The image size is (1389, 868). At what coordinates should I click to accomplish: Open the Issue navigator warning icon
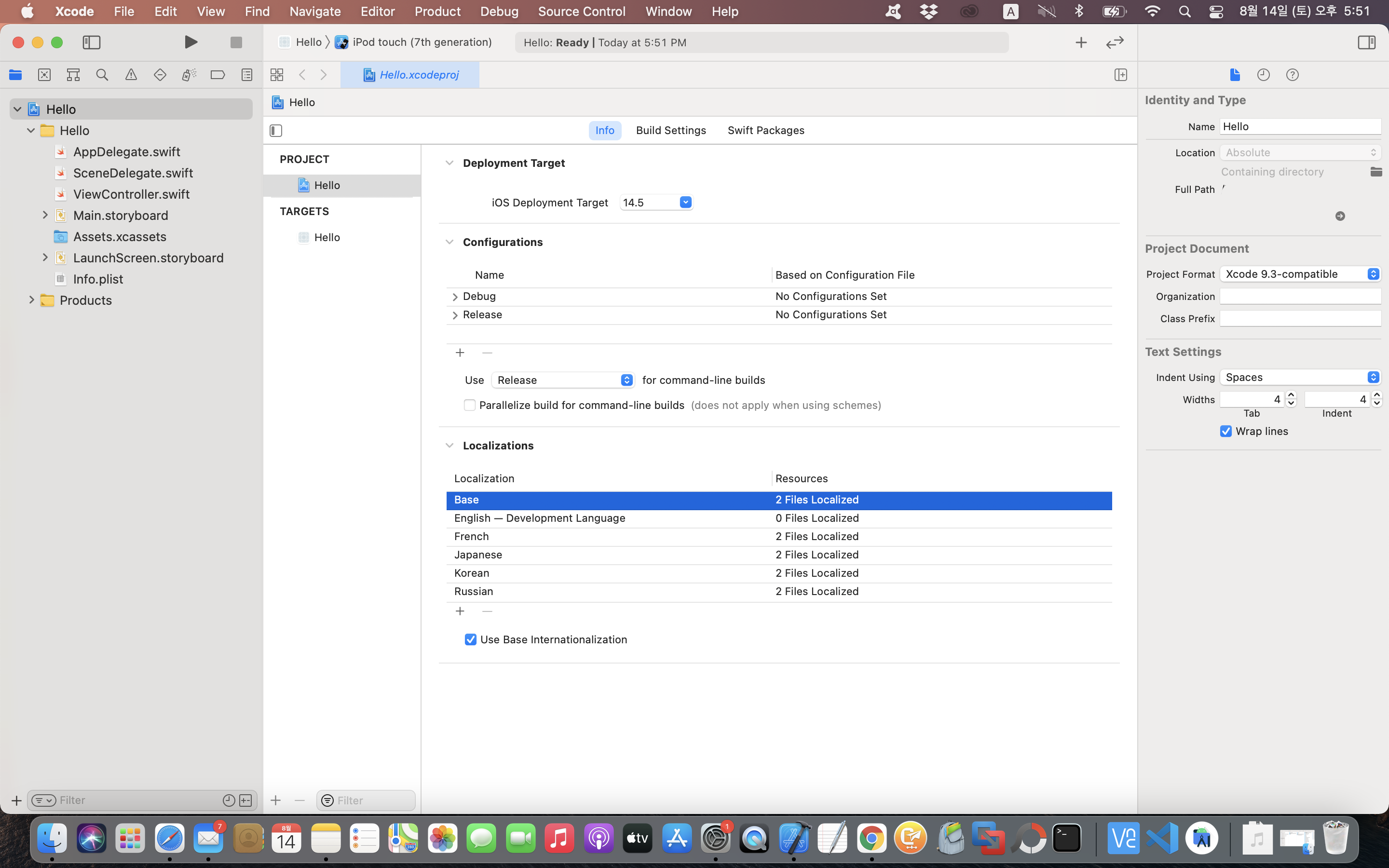131,75
